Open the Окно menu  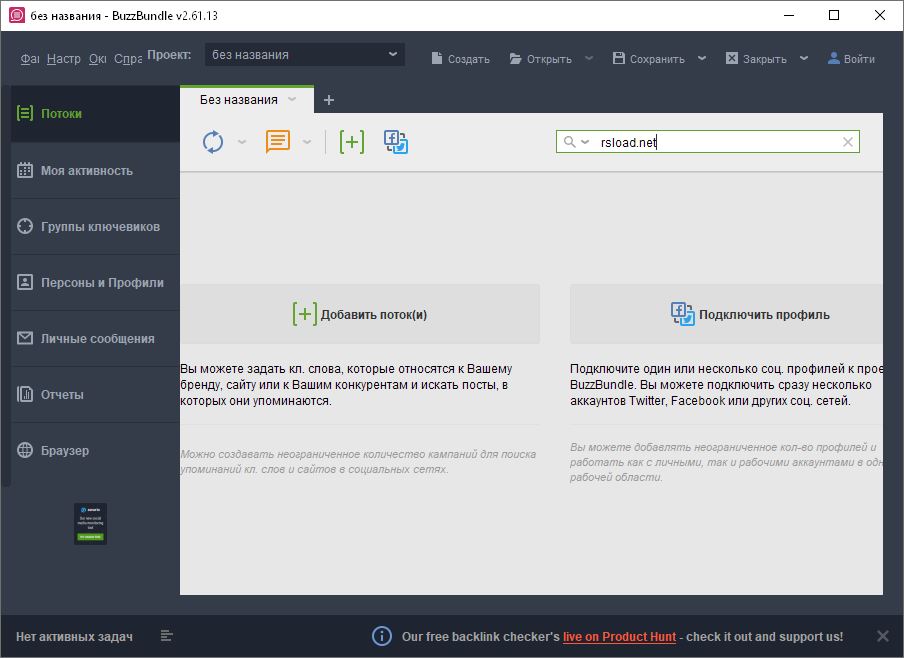[97, 59]
